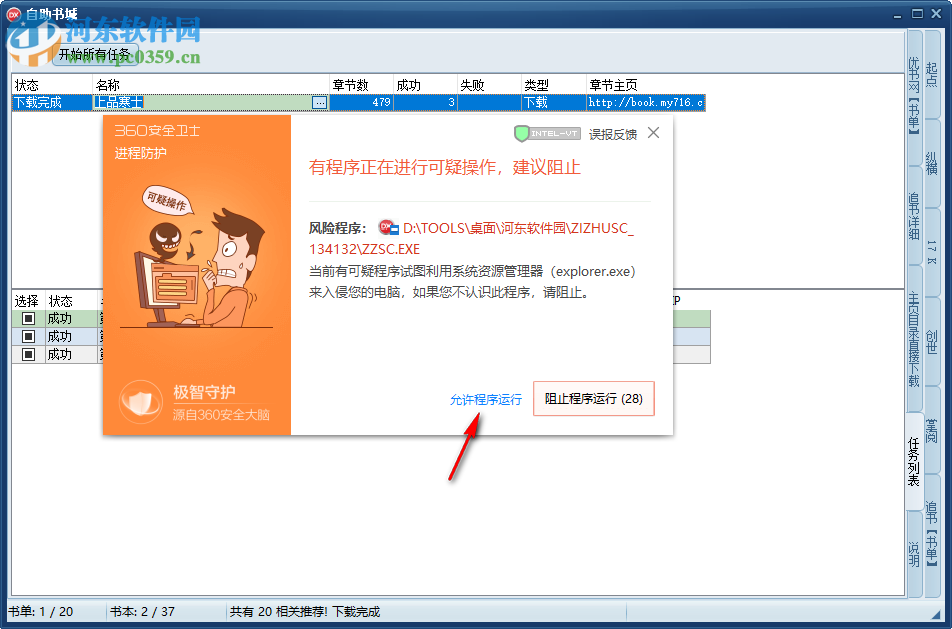The image size is (952, 629).
Task: Open the 追书【书单】 side tab
Action: 932,534
